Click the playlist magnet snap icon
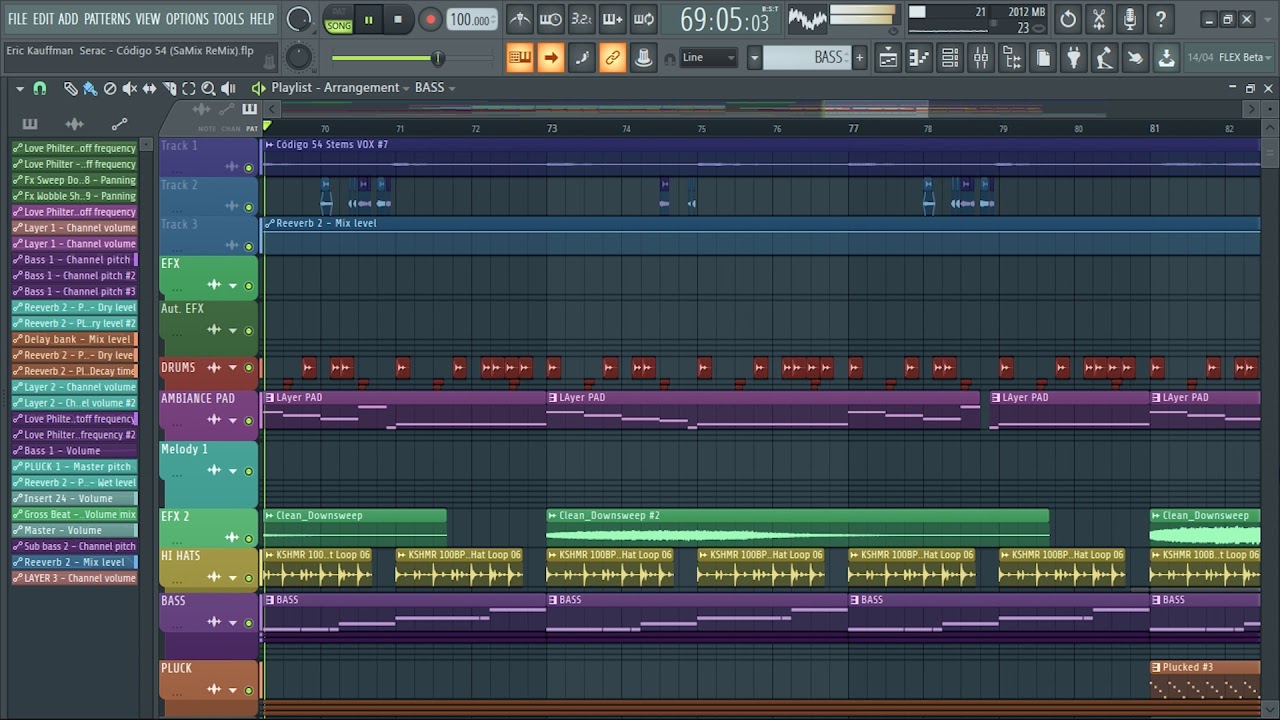 pos(39,89)
